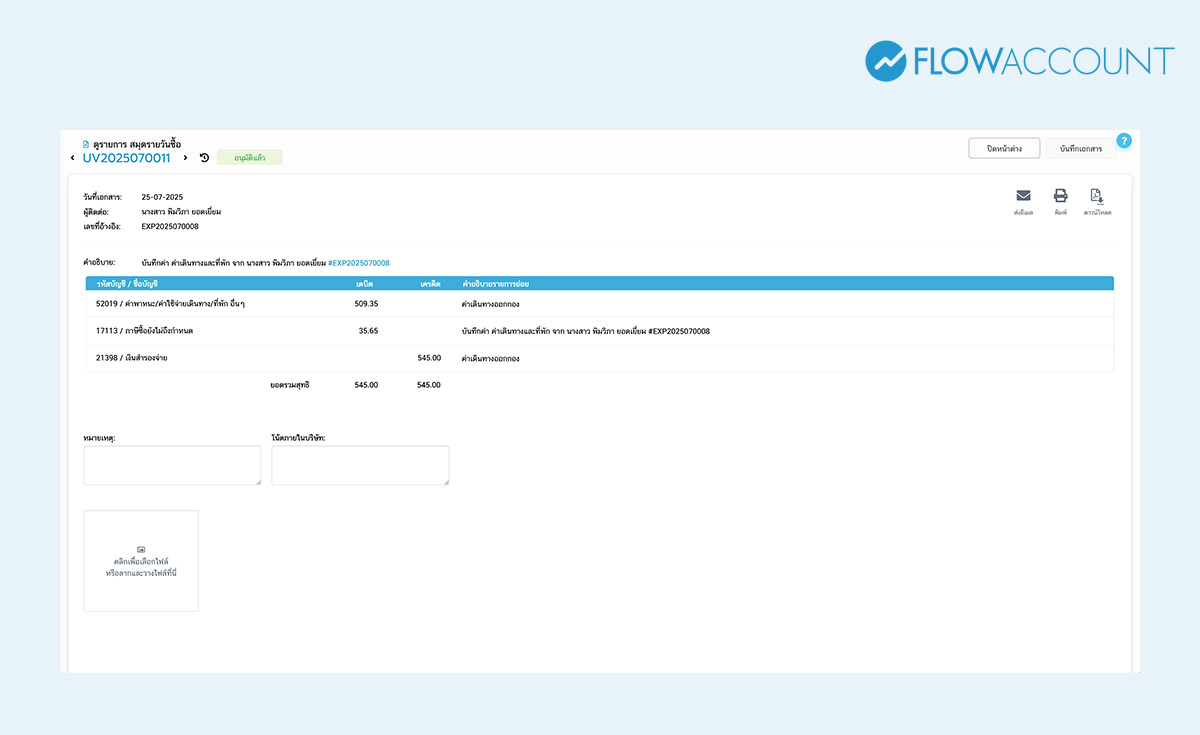Go to next document arrow
1200x735 pixels.
point(185,158)
